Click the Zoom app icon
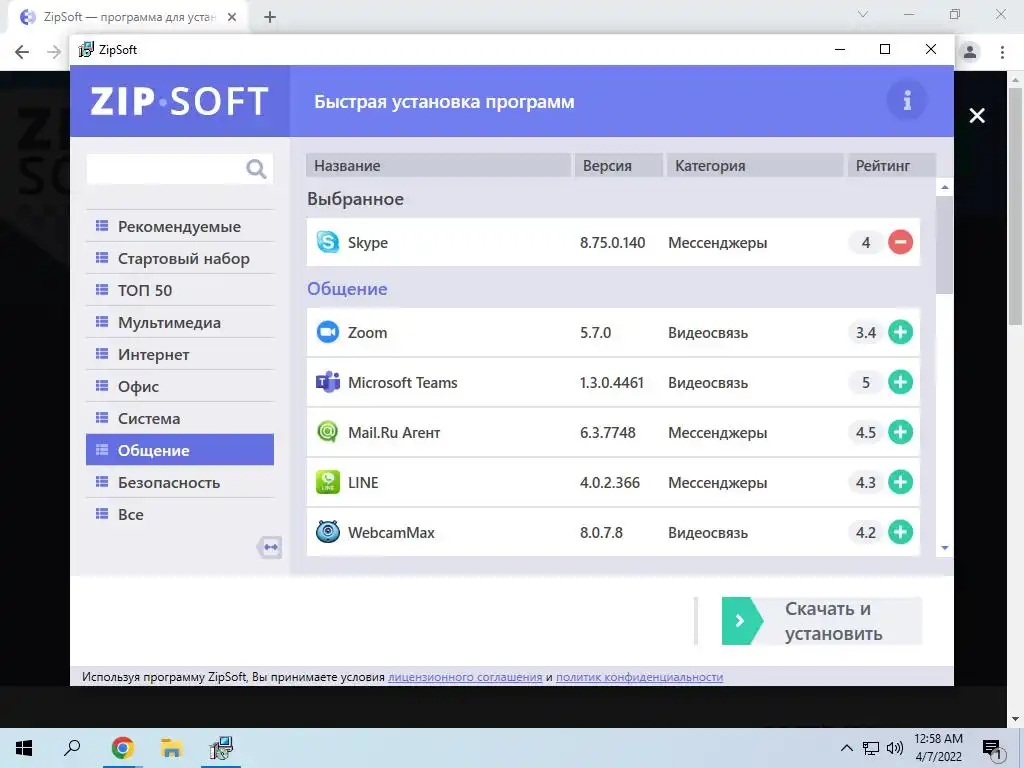This screenshot has width=1024, height=768. pyautogui.click(x=328, y=332)
